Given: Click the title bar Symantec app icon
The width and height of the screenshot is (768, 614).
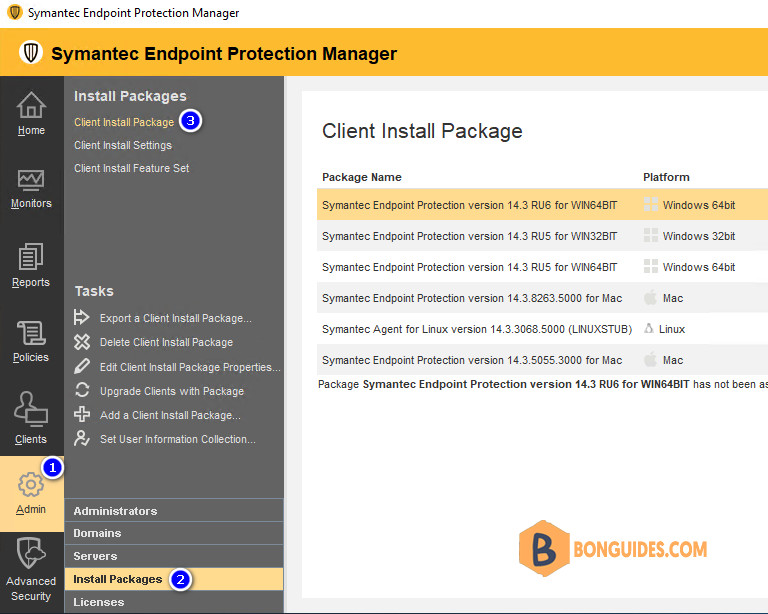Looking at the screenshot, I should [15, 12].
